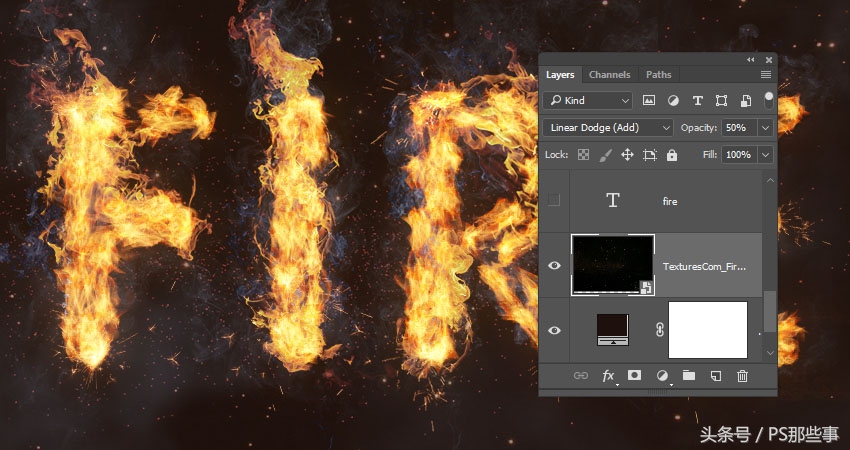850x450 pixels.
Task: Select the TexturesCom_Fir... layer name
Action: click(x=704, y=267)
